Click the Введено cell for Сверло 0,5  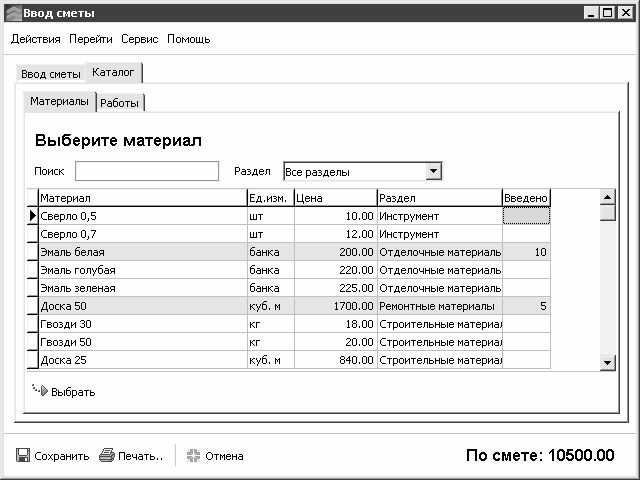pyautogui.click(x=526, y=216)
